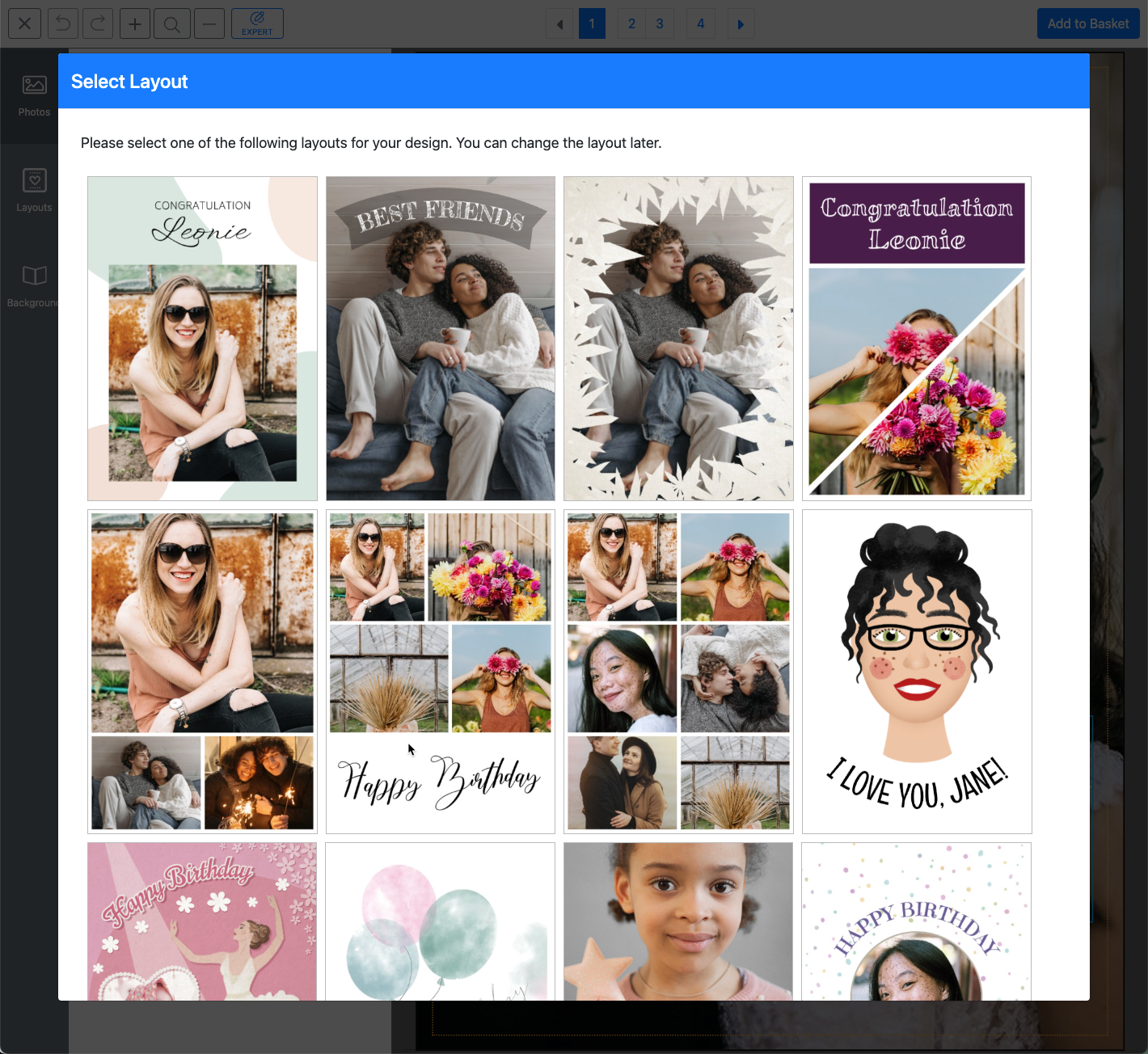
Task: Click the undo arrow icon
Action: coord(63,23)
